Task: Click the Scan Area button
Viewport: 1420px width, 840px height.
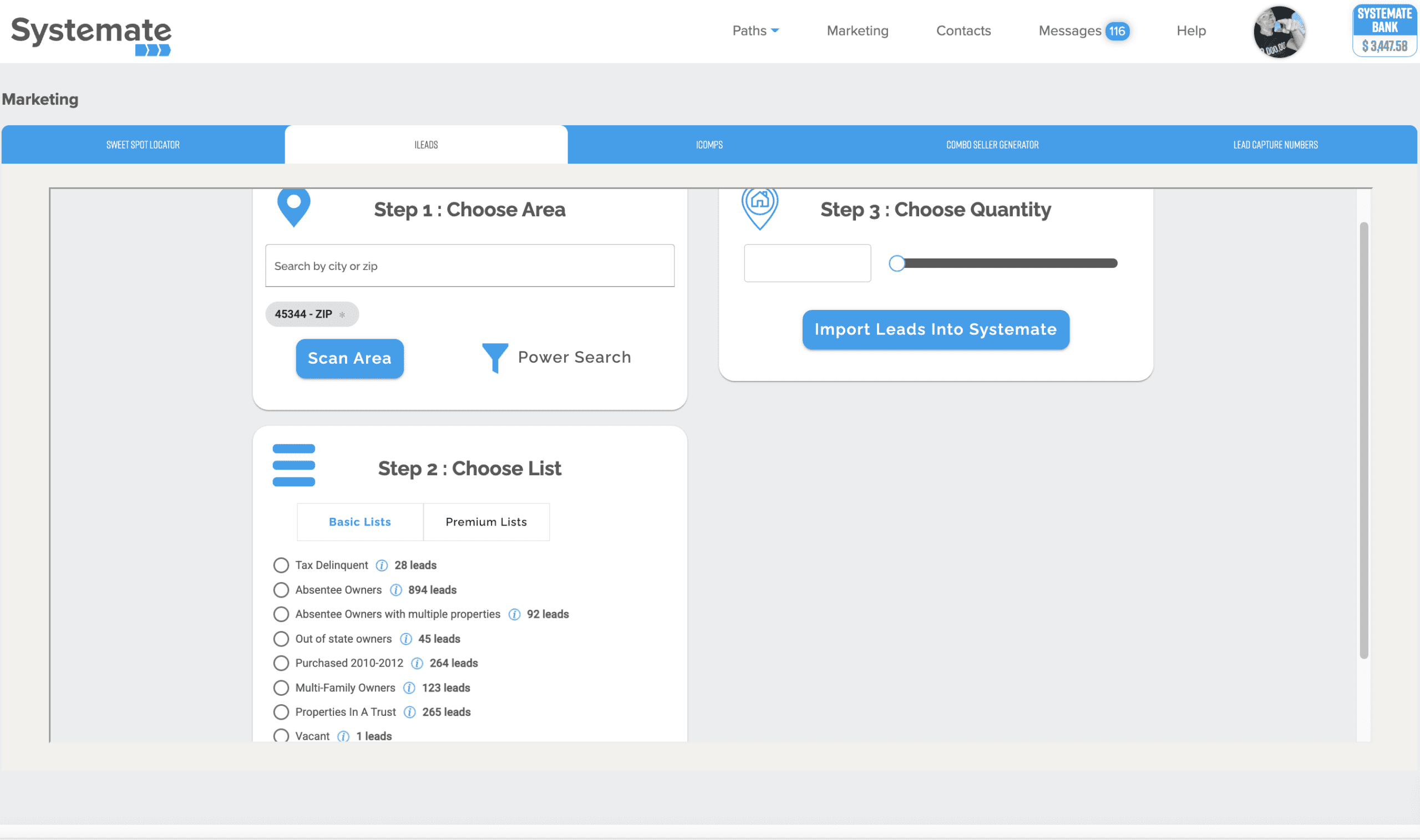Action: 350,358
